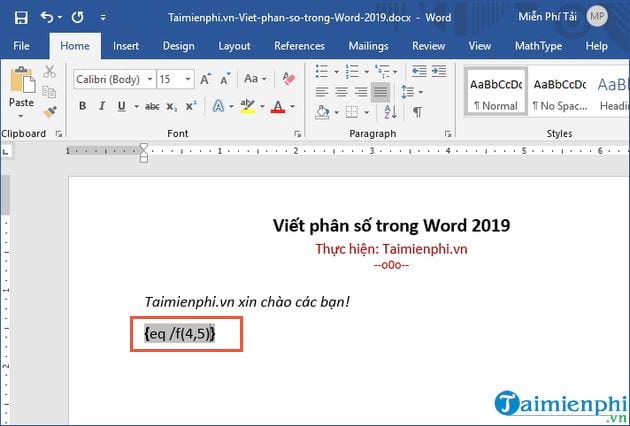Sort the selection A to Z
This screenshot has width=630, height=426.
[391, 112]
